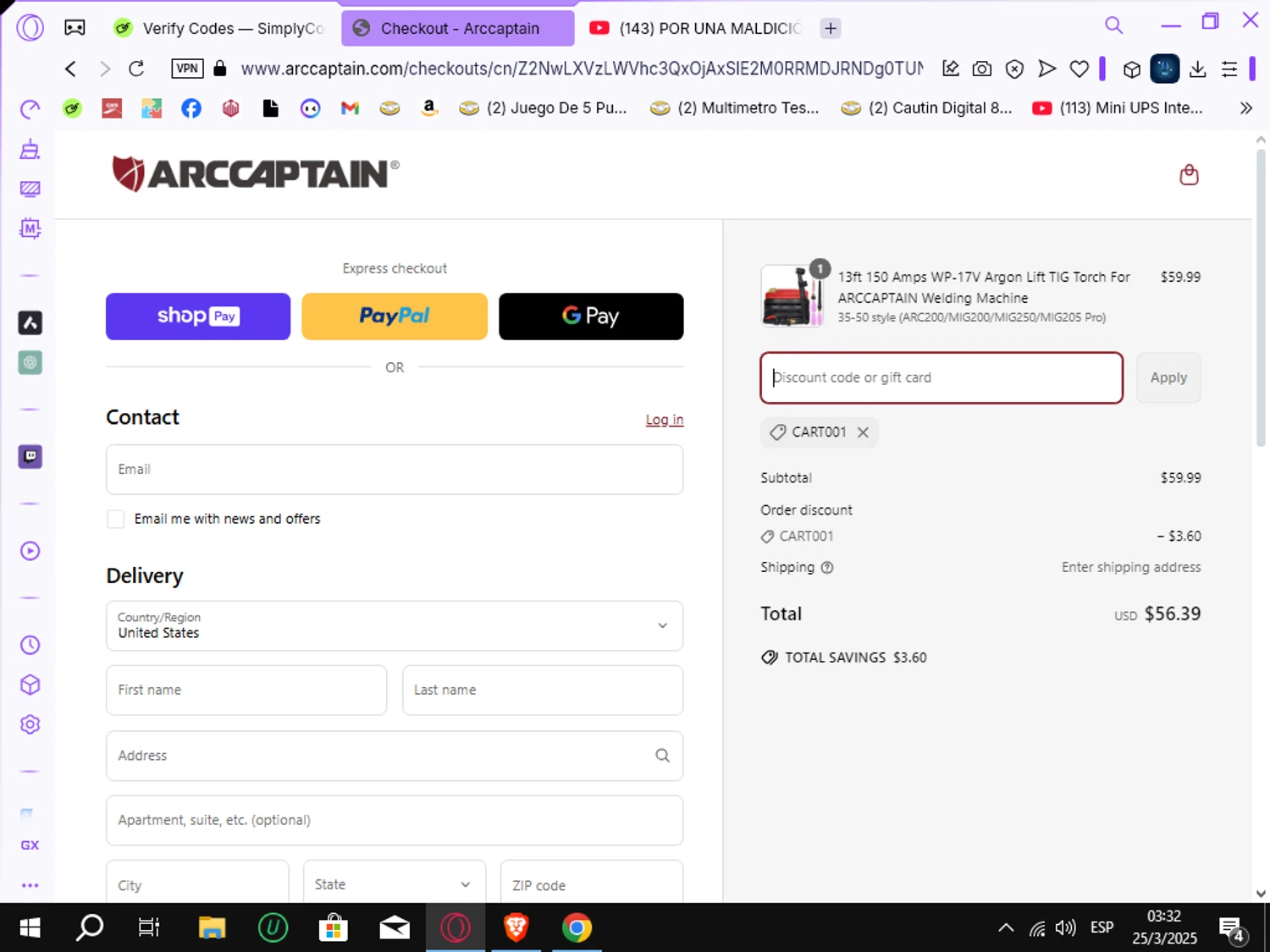Open the notification center icon

[x=1232, y=928]
